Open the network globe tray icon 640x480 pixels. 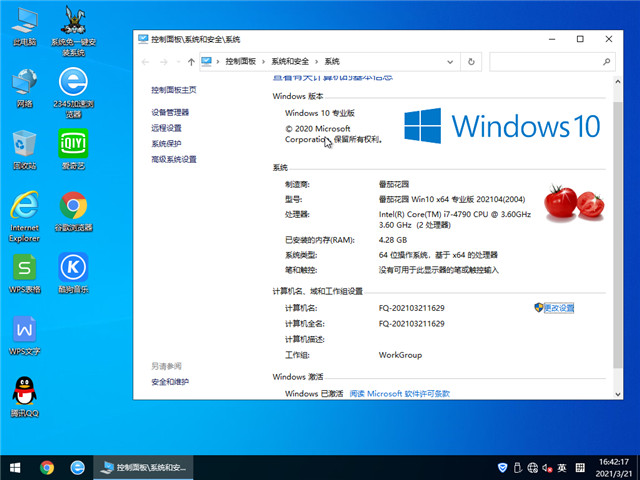coord(532,467)
